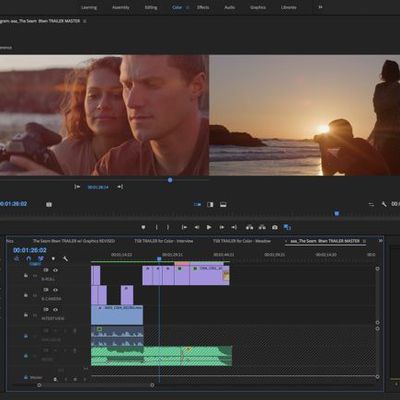Screen dimensions: 400x400
Task: Open the TSB TRAILER for Color - Interview tab
Action: pos(164,241)
